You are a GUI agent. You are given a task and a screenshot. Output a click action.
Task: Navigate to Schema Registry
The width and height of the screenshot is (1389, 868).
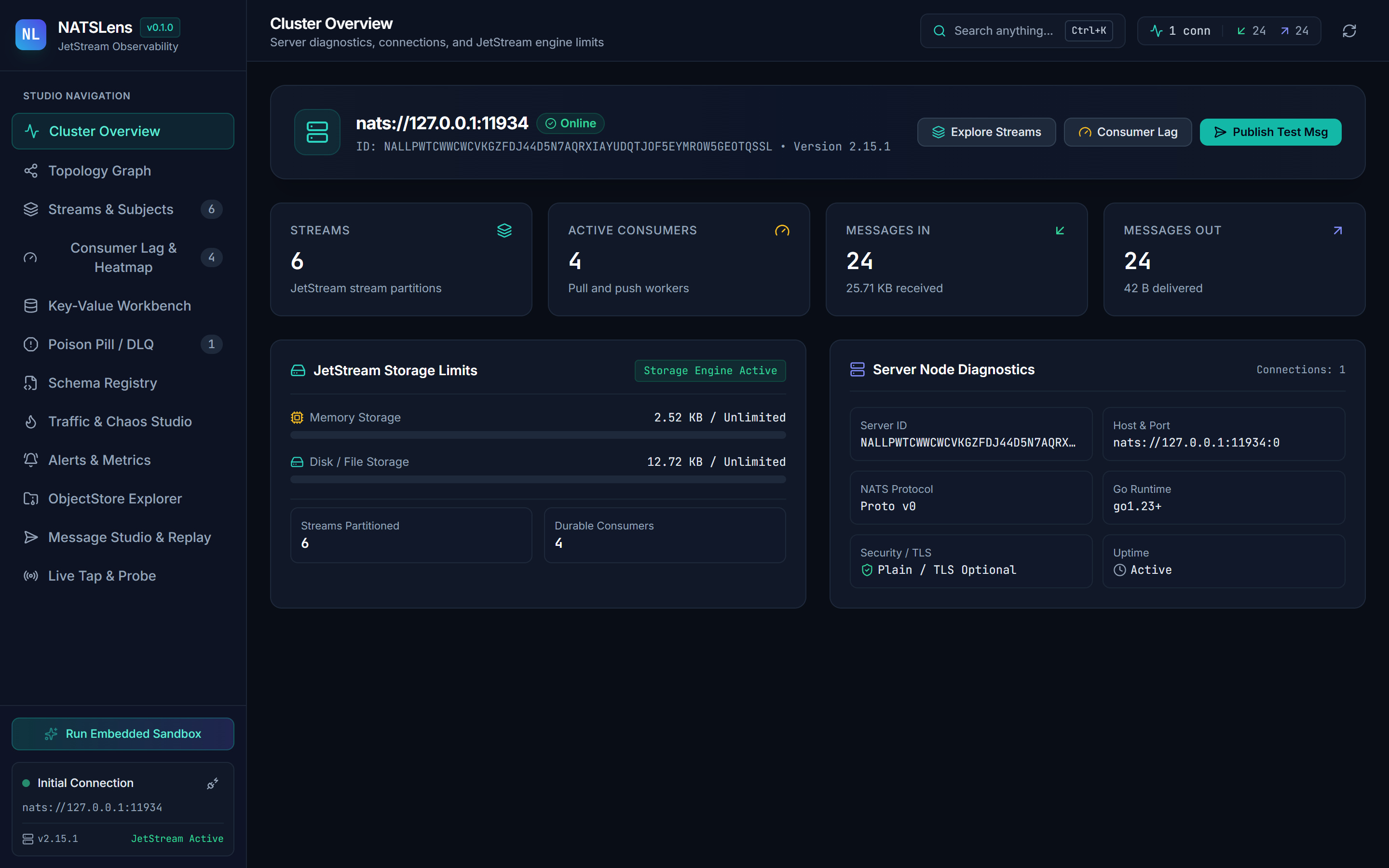point(123,383)
